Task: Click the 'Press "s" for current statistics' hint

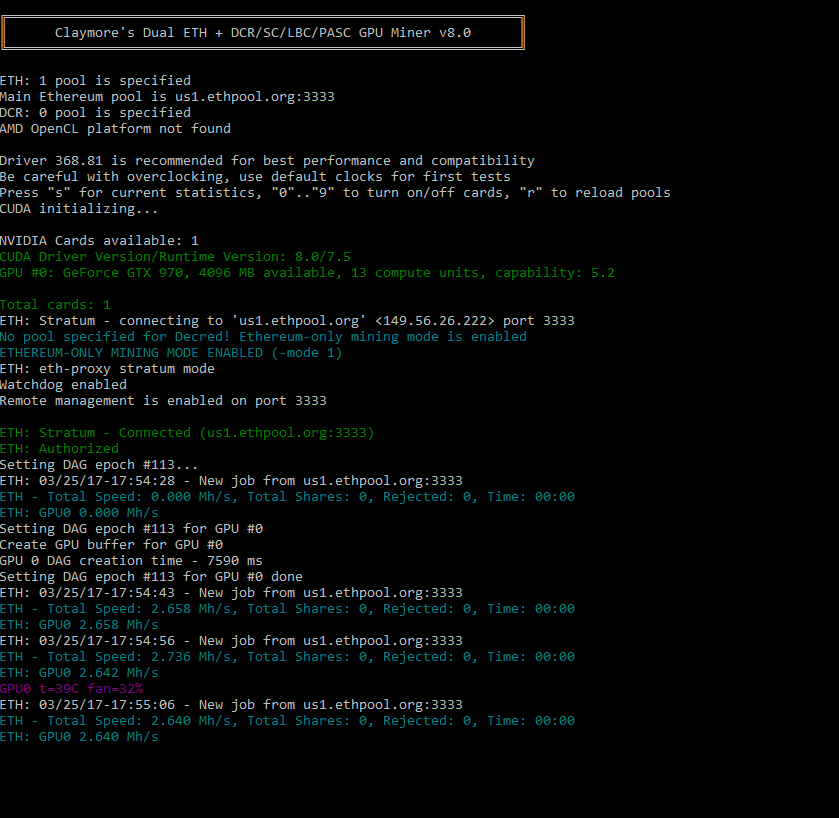Action: (x=335, y=193)
